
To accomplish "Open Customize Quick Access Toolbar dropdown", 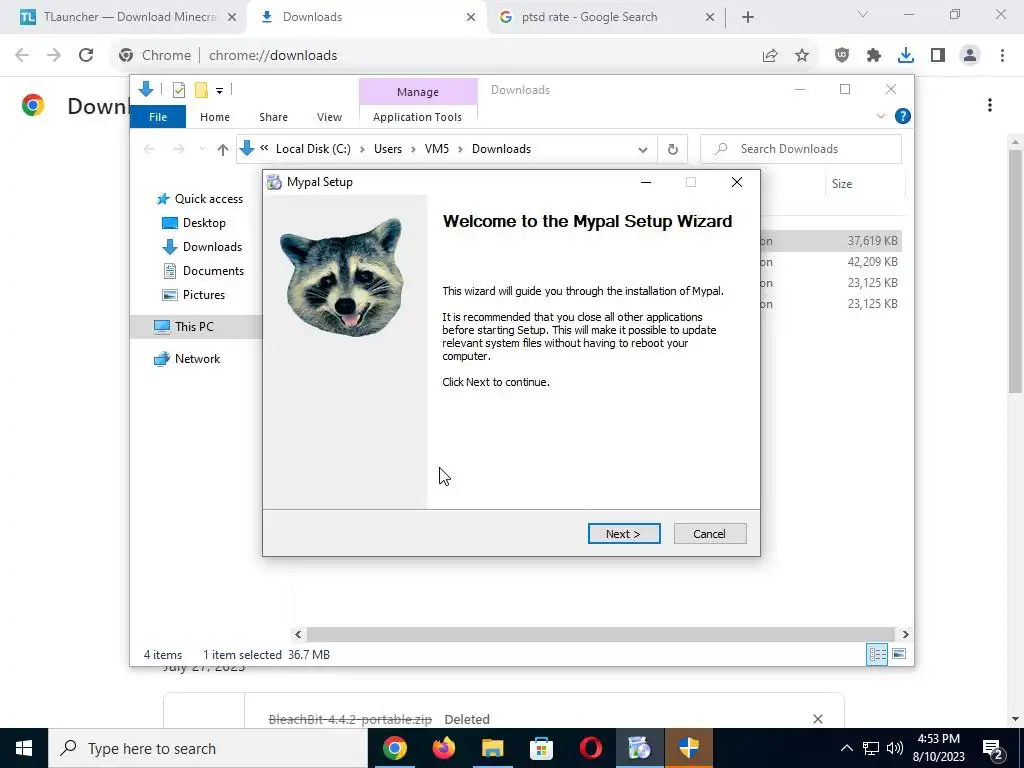I will [219, 91].
